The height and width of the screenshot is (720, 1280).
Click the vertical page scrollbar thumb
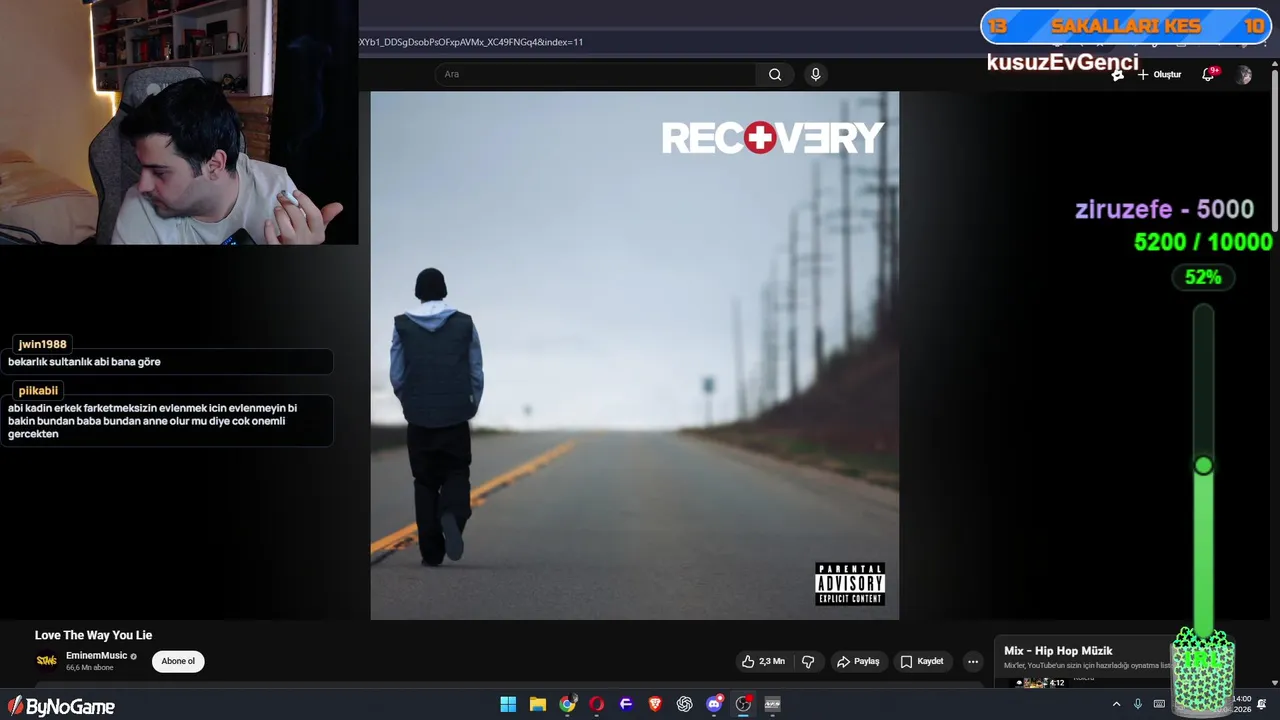click(x=1274, y=150)
